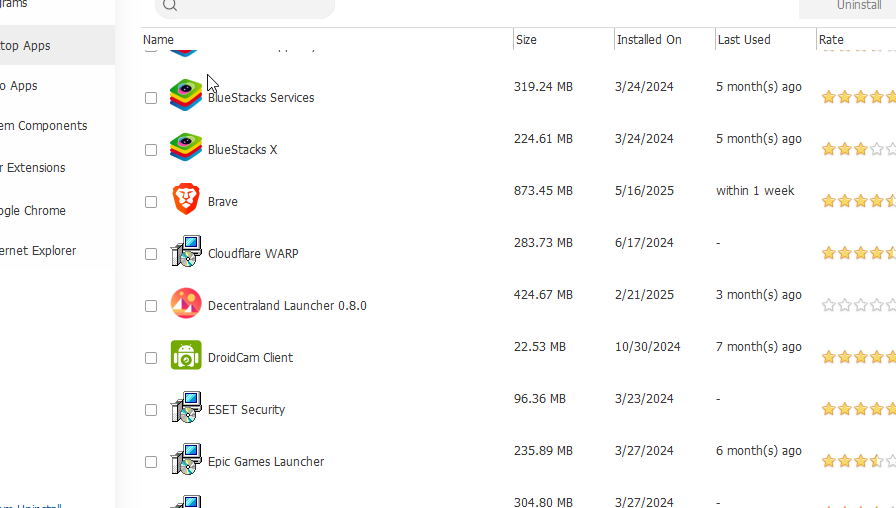Select the Decentraland Launcher checkbox

point(151,306)
